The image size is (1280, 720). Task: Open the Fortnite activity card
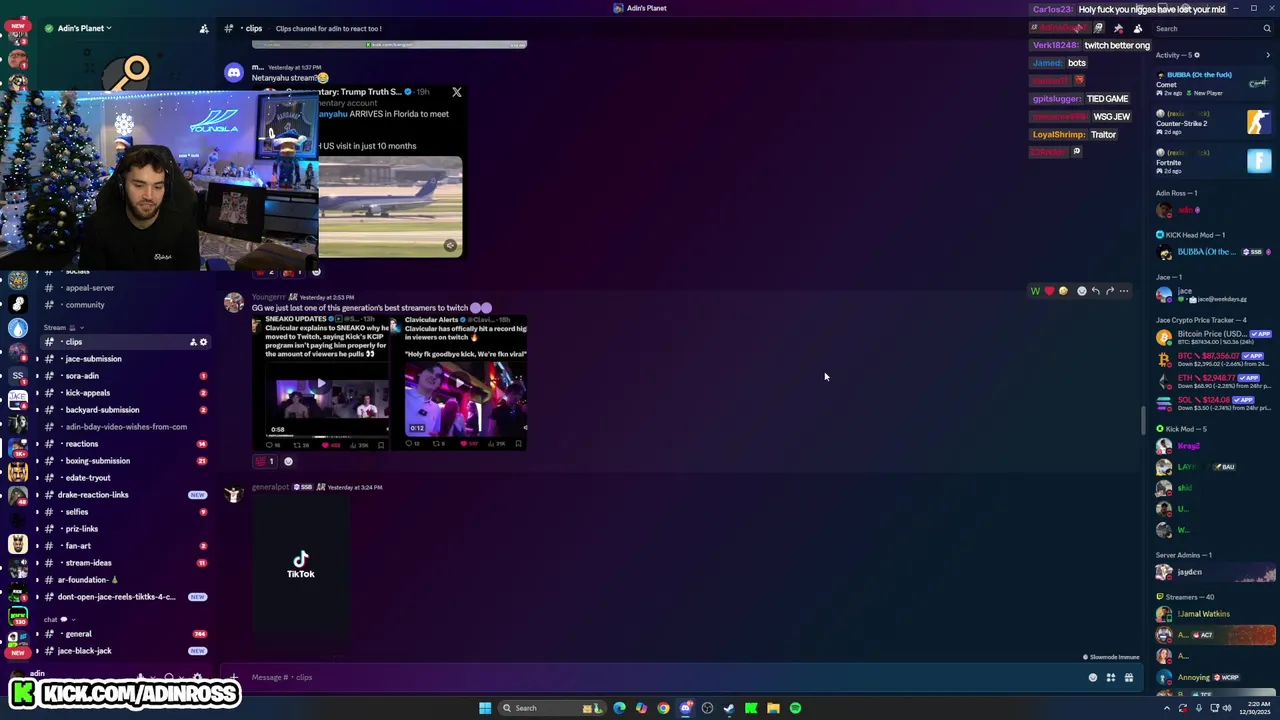[x=1213, y=161]
